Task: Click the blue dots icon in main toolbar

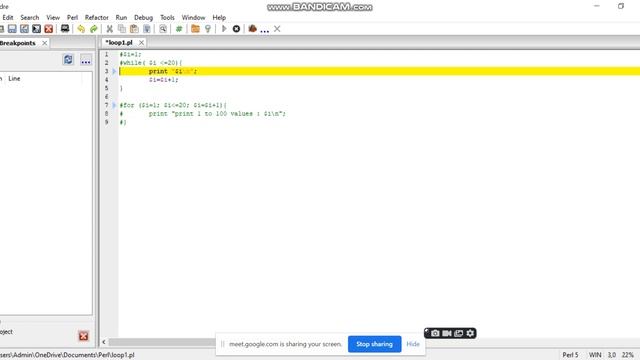Action: (x=264, y=30)
